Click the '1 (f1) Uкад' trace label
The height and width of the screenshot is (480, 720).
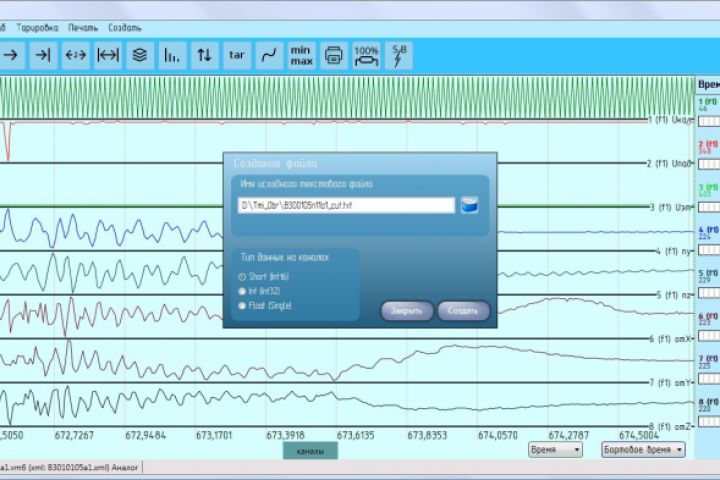click(x=670, y=120)
